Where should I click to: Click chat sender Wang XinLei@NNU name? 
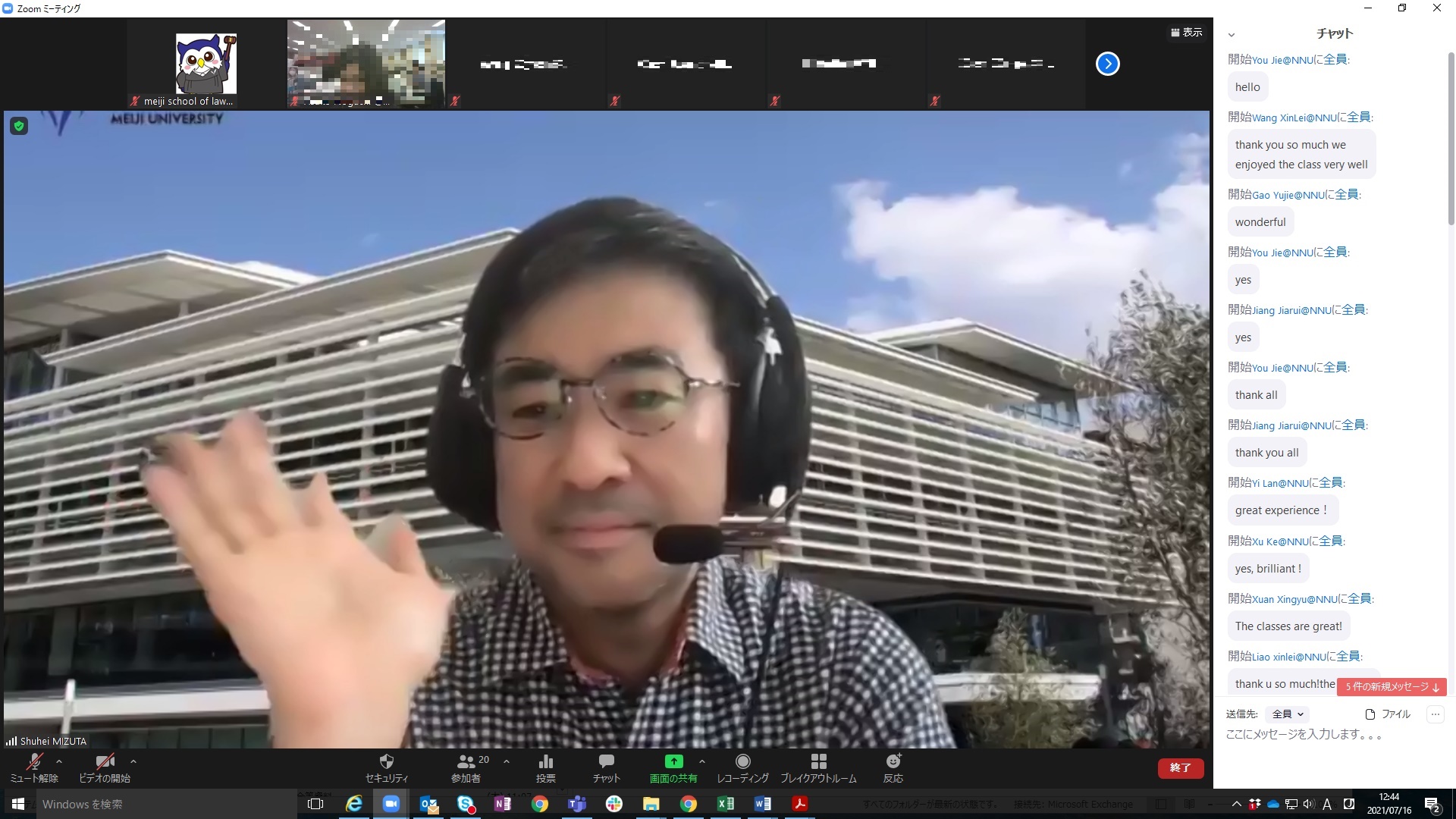point(1294,118)
